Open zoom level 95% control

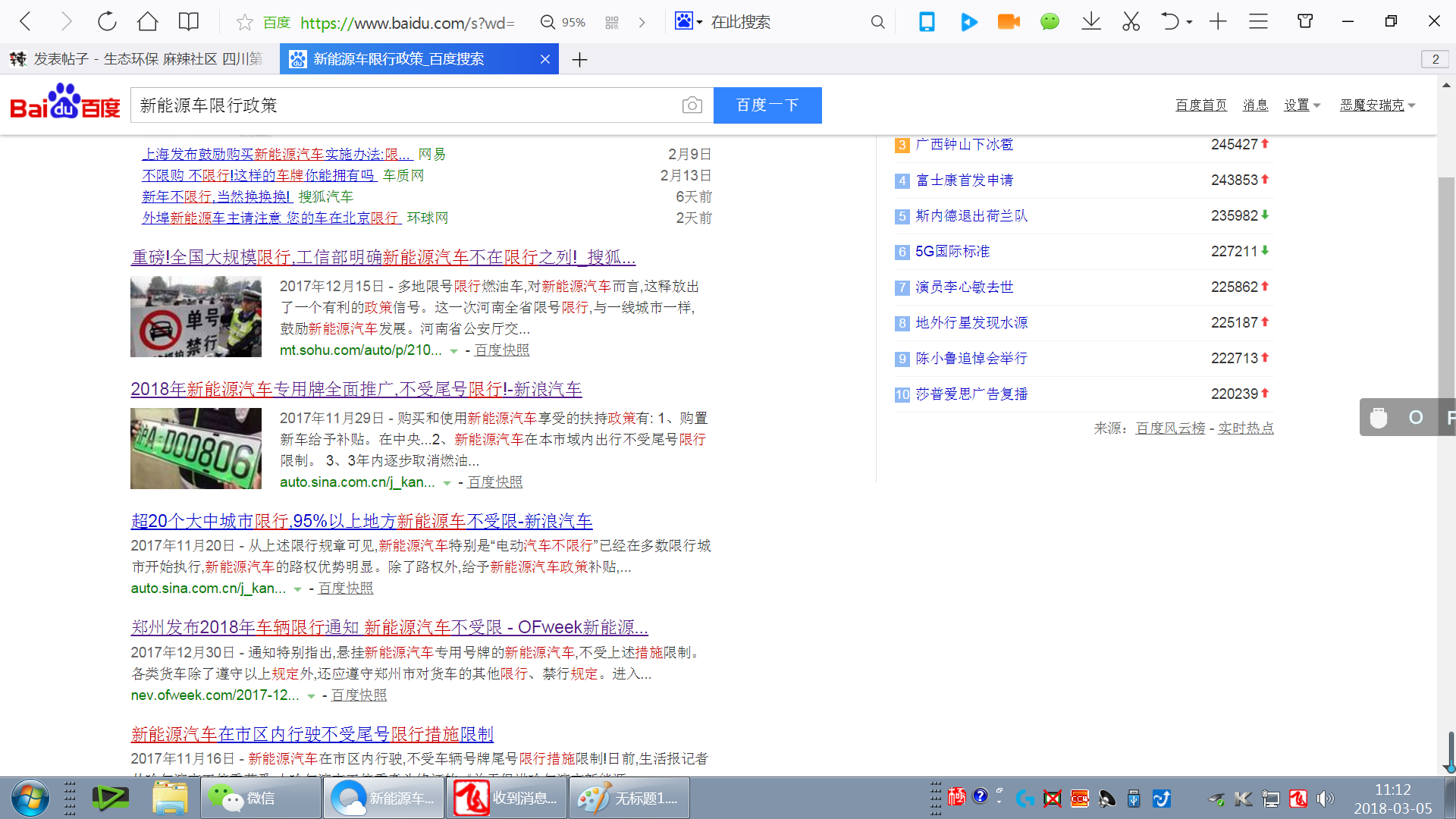(563, 23)
